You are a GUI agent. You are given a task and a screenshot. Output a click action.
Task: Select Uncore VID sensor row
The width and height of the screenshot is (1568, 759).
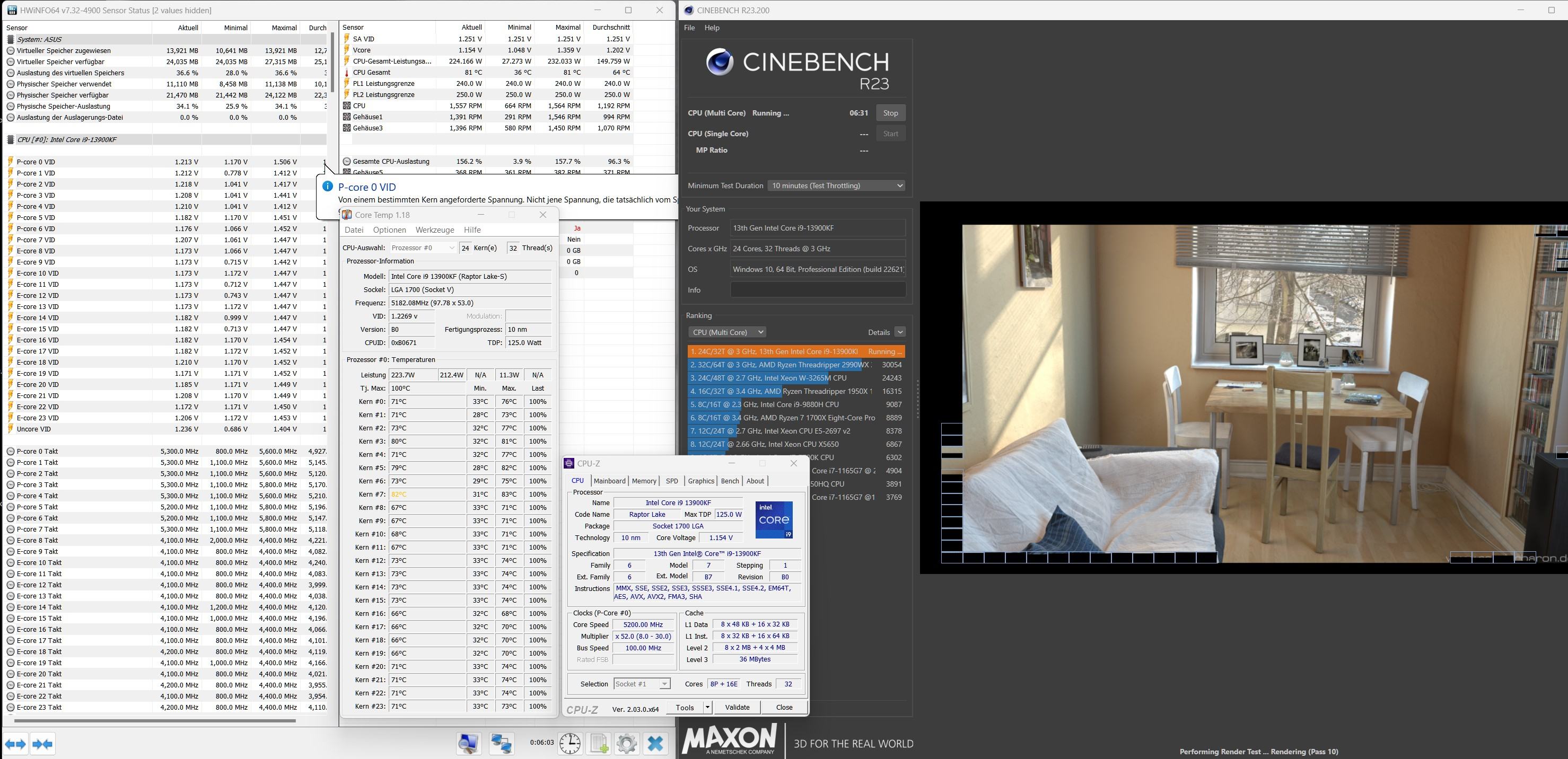tap(165, 429)
